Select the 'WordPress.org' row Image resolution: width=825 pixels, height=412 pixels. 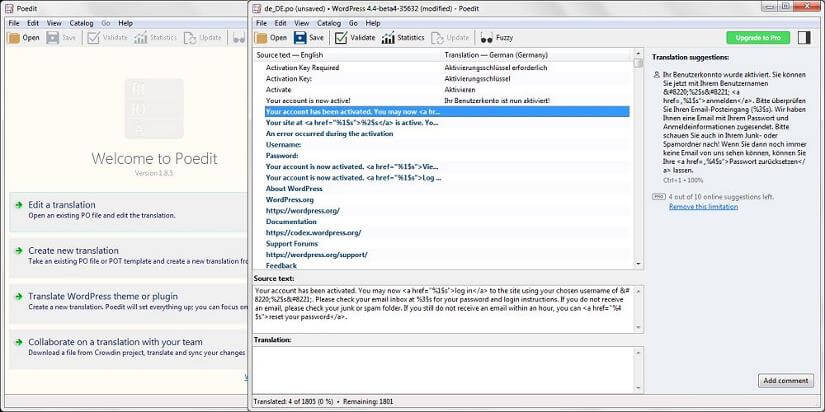click(447, 199)
